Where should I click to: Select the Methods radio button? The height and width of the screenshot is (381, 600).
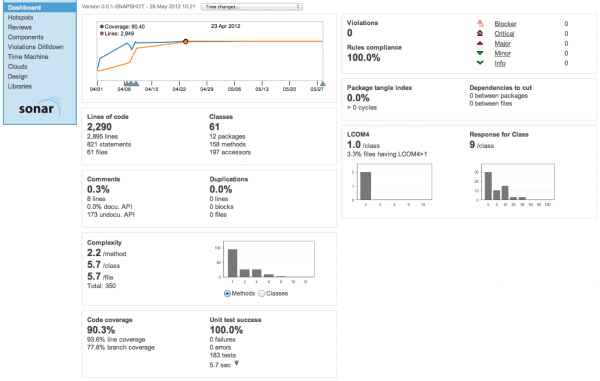[x=227, y=293]
